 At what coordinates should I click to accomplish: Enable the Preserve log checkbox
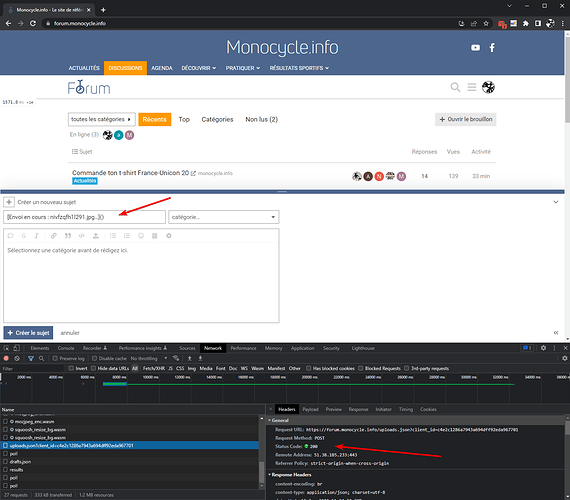tap(55, 359)
